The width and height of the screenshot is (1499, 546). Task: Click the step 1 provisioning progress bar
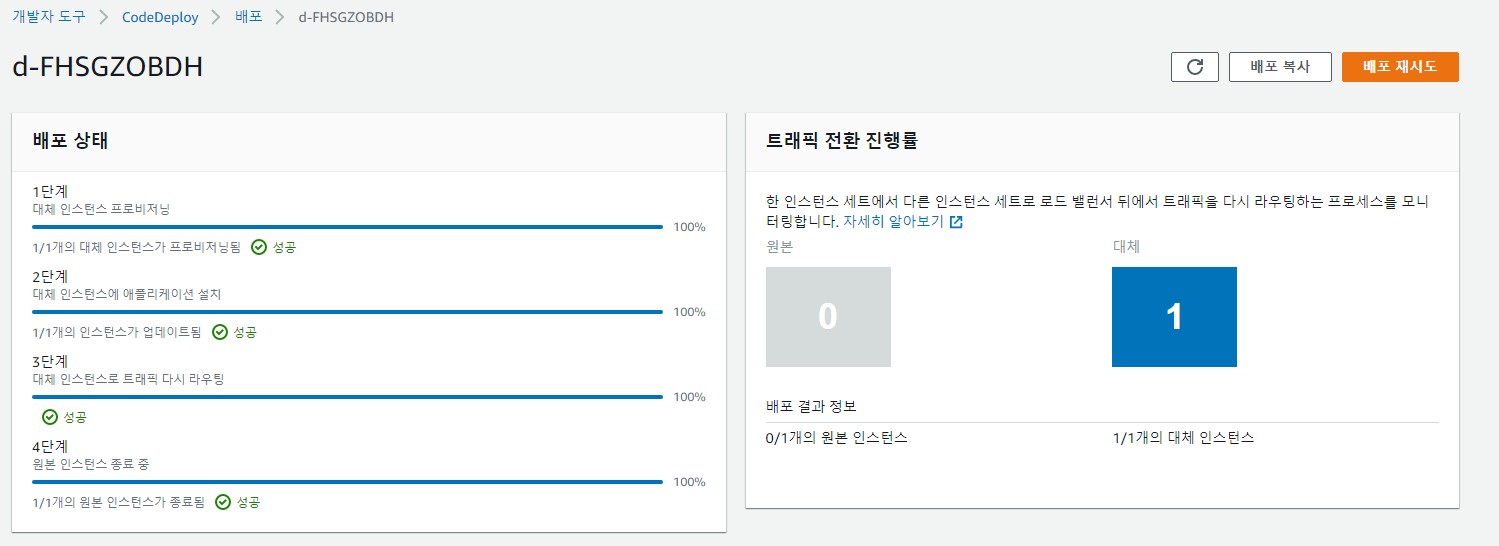tap(347, 227)
